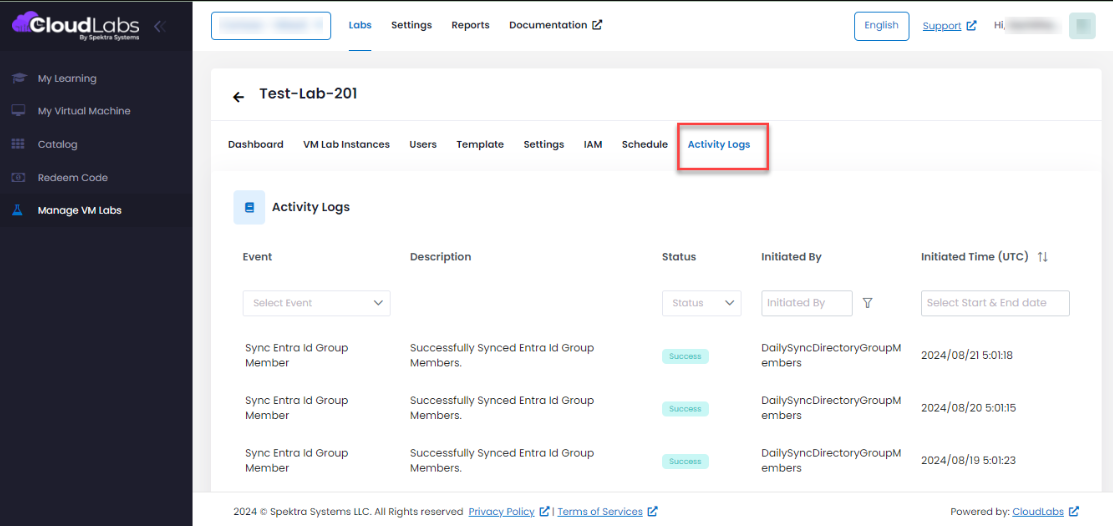Click the Manage VM Labs flask icon
The height and width of the screenshot is (526, 1113).
pyautogui.click(x=19, y=210)
